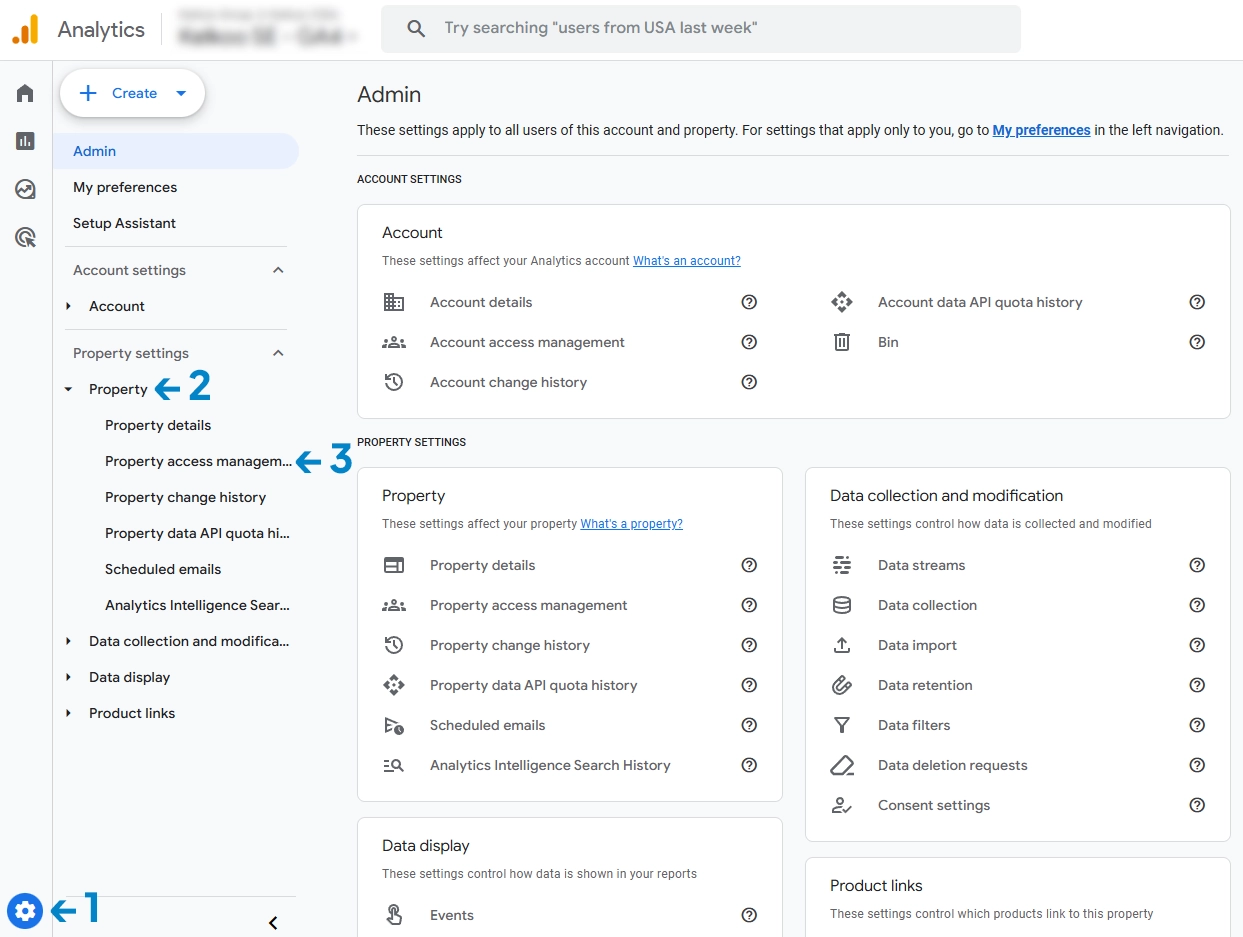The width and height of the screenshot is (1243, 937).
Task: Collapse the Account settings section
Action: tap(278, 270)
